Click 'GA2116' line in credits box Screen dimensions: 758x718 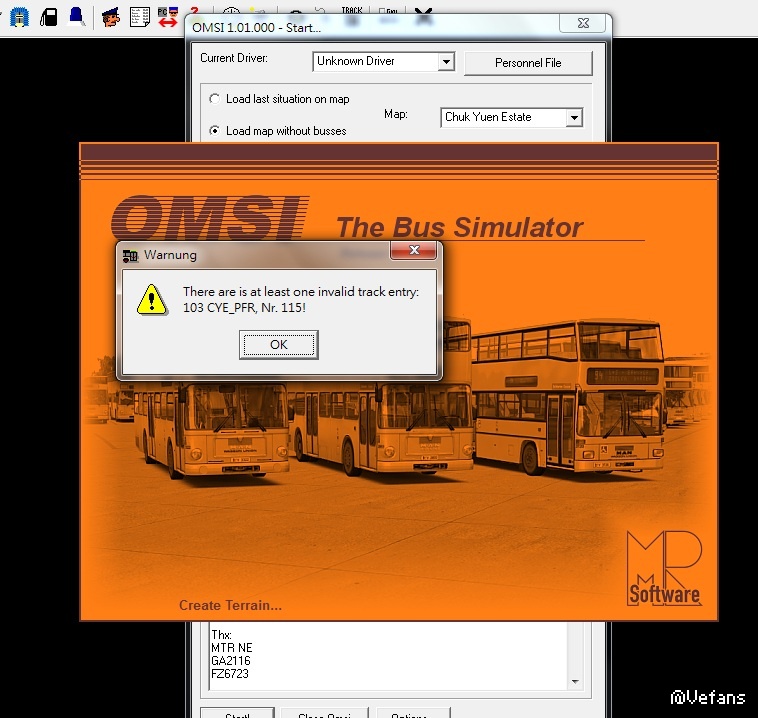pos(231,661)
